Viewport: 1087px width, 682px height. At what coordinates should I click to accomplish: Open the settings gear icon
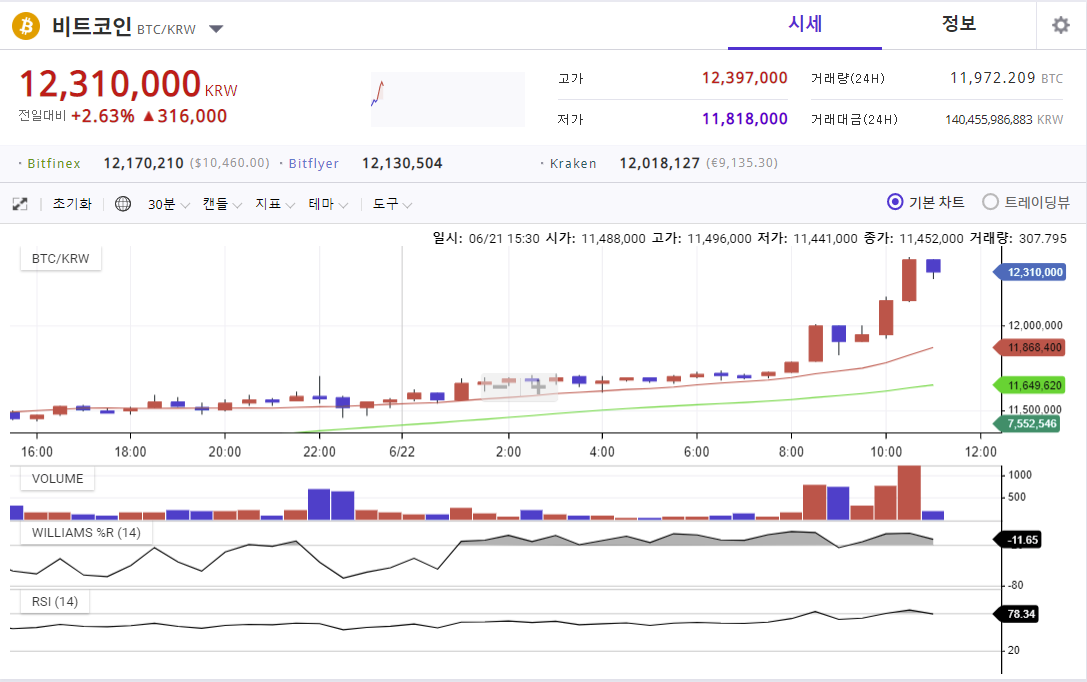coord(1061,26)
